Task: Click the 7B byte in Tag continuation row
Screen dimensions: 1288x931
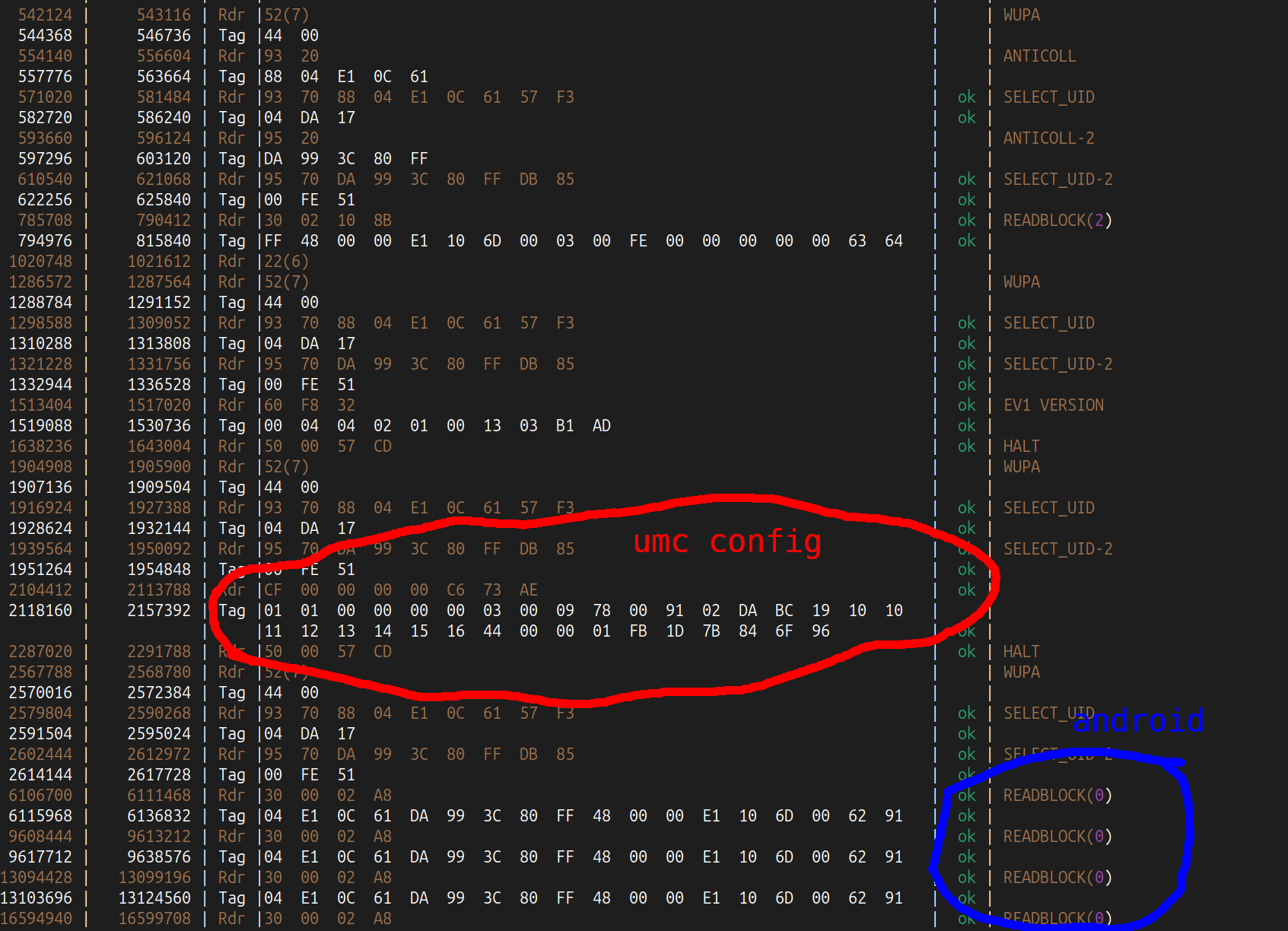Action: [711, 631]
